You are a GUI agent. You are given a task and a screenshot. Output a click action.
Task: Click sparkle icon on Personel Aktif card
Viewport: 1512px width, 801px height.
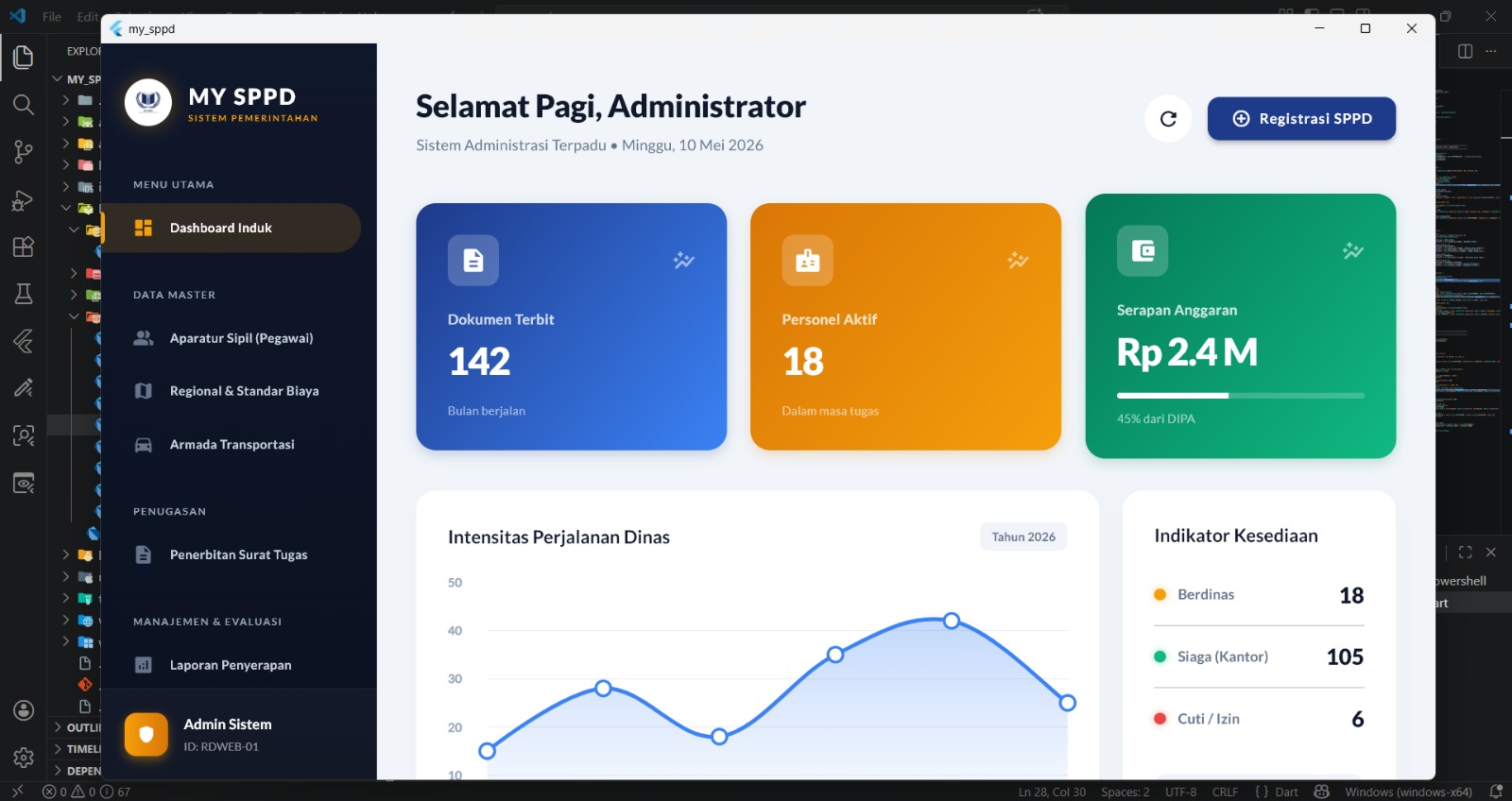[x=1018, y=260]
